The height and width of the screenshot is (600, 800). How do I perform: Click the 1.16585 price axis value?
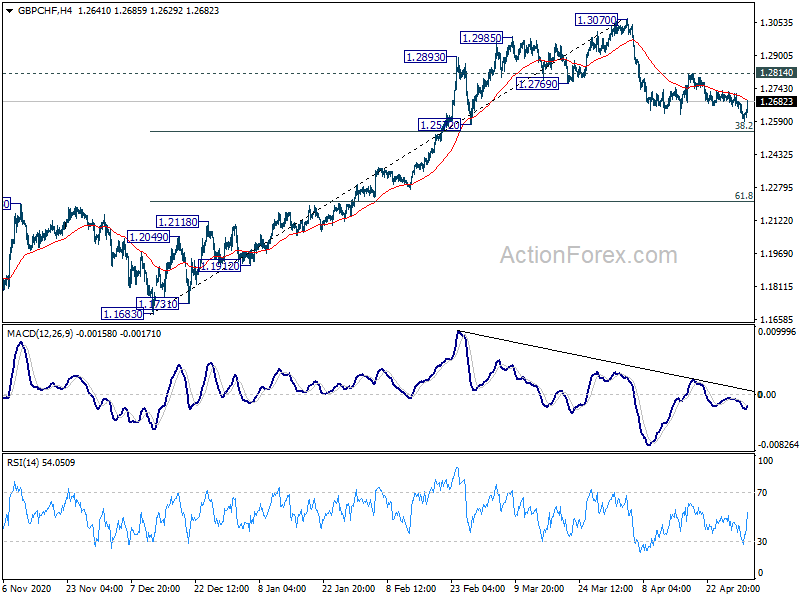tap(777, 319)
